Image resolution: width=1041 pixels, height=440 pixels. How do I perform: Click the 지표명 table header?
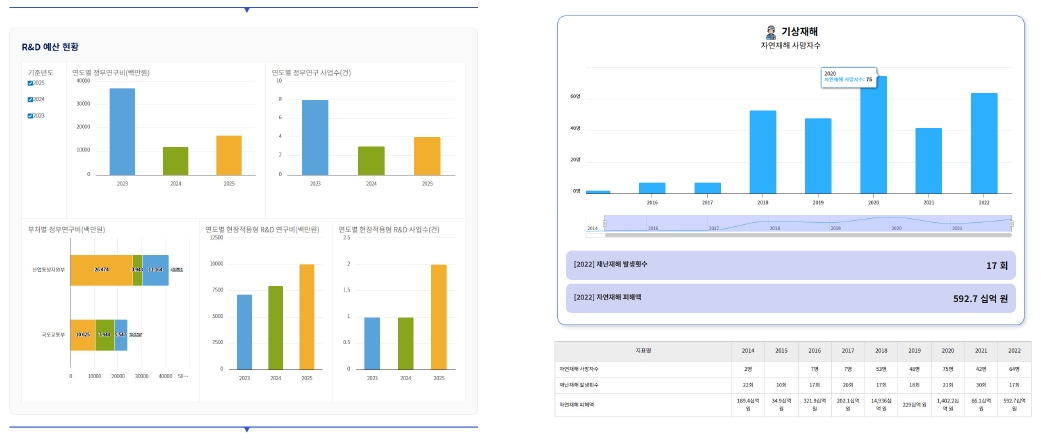[x=643, y=351]
